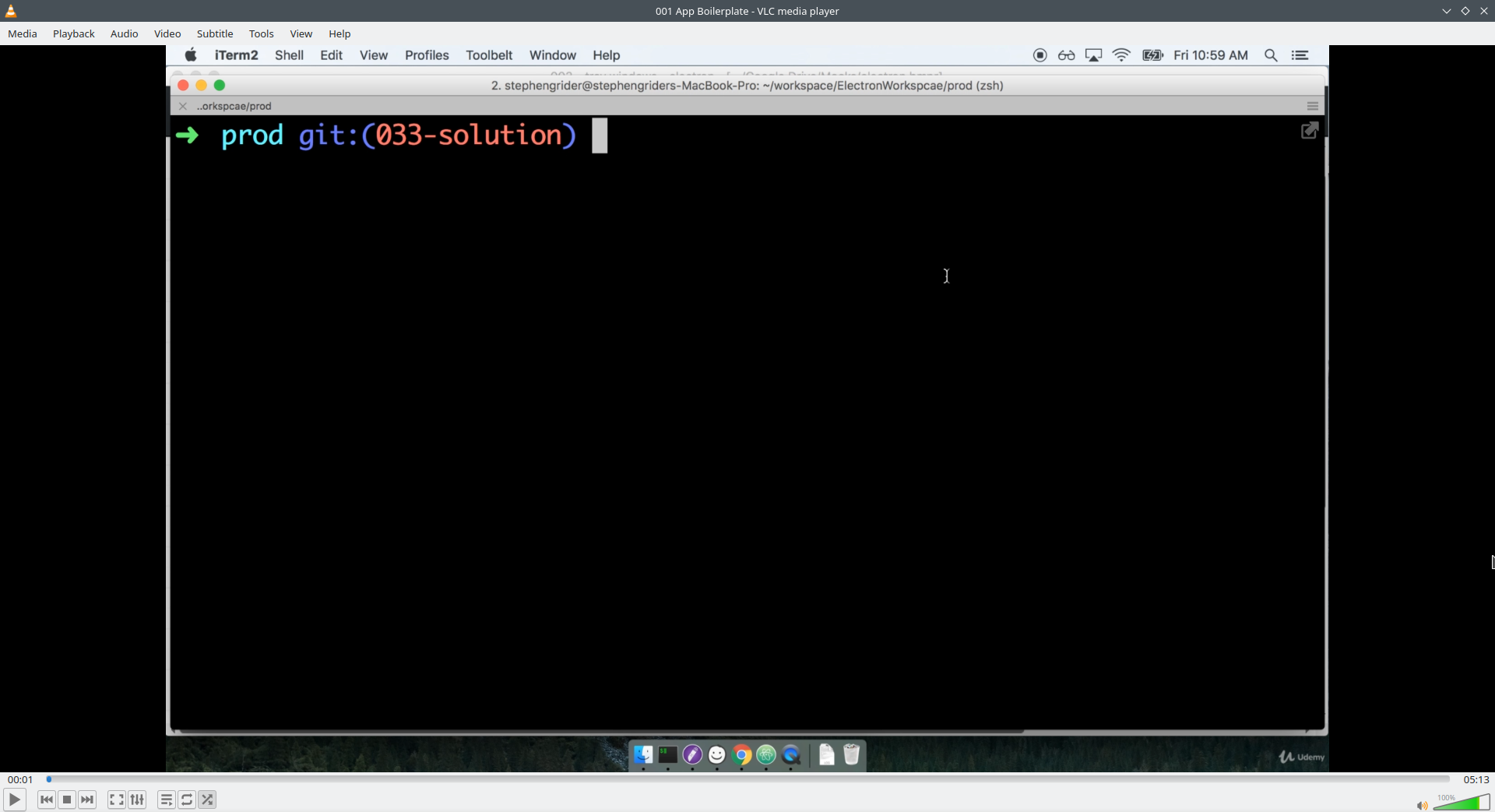Click Shell menu in the video
Viewport: 1495px width, 812px height.
tap(289, 55)
